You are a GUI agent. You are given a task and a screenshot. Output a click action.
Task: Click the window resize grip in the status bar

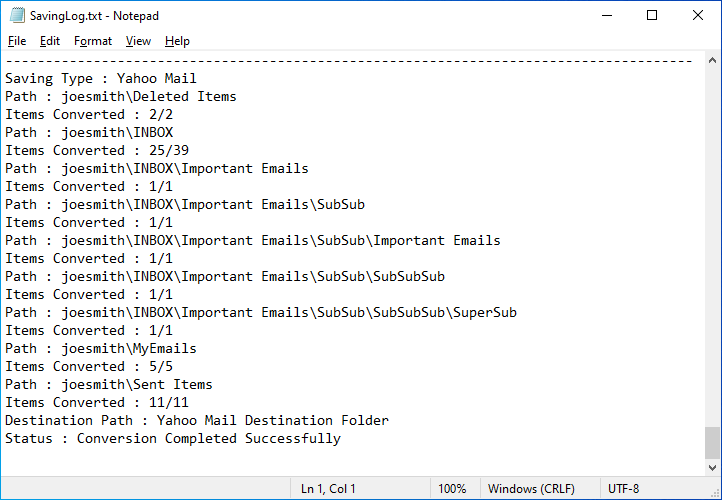pos(715,493)
